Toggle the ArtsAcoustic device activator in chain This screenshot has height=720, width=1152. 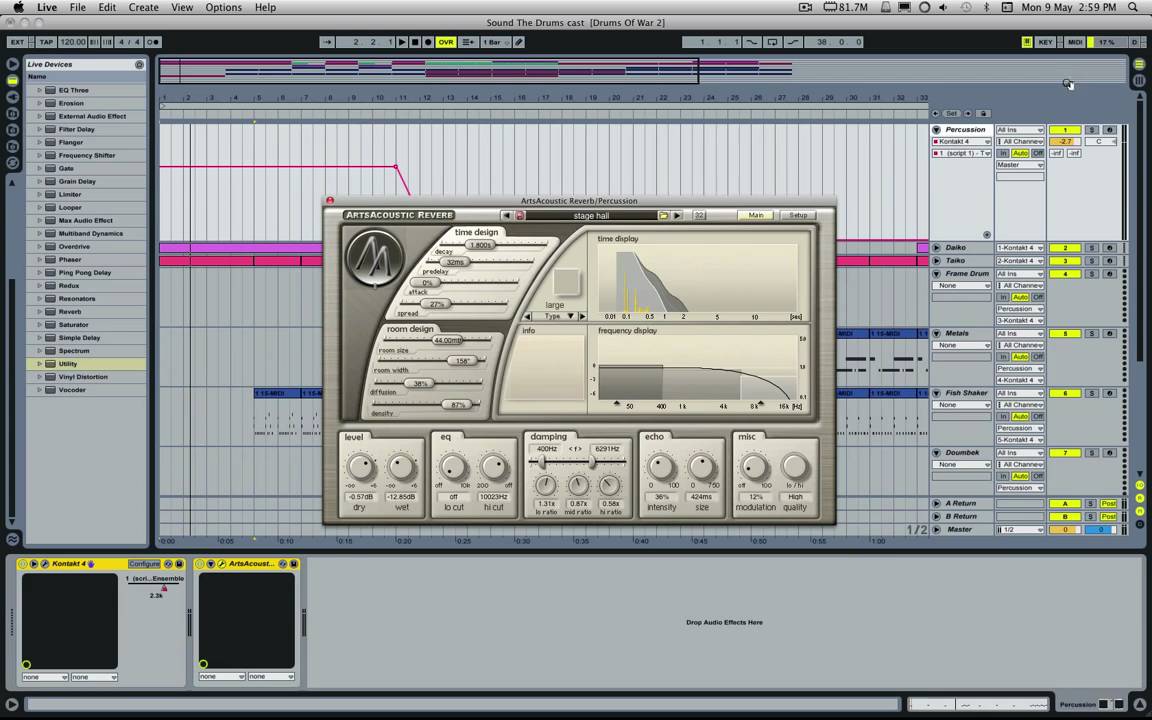coord(200,564)
